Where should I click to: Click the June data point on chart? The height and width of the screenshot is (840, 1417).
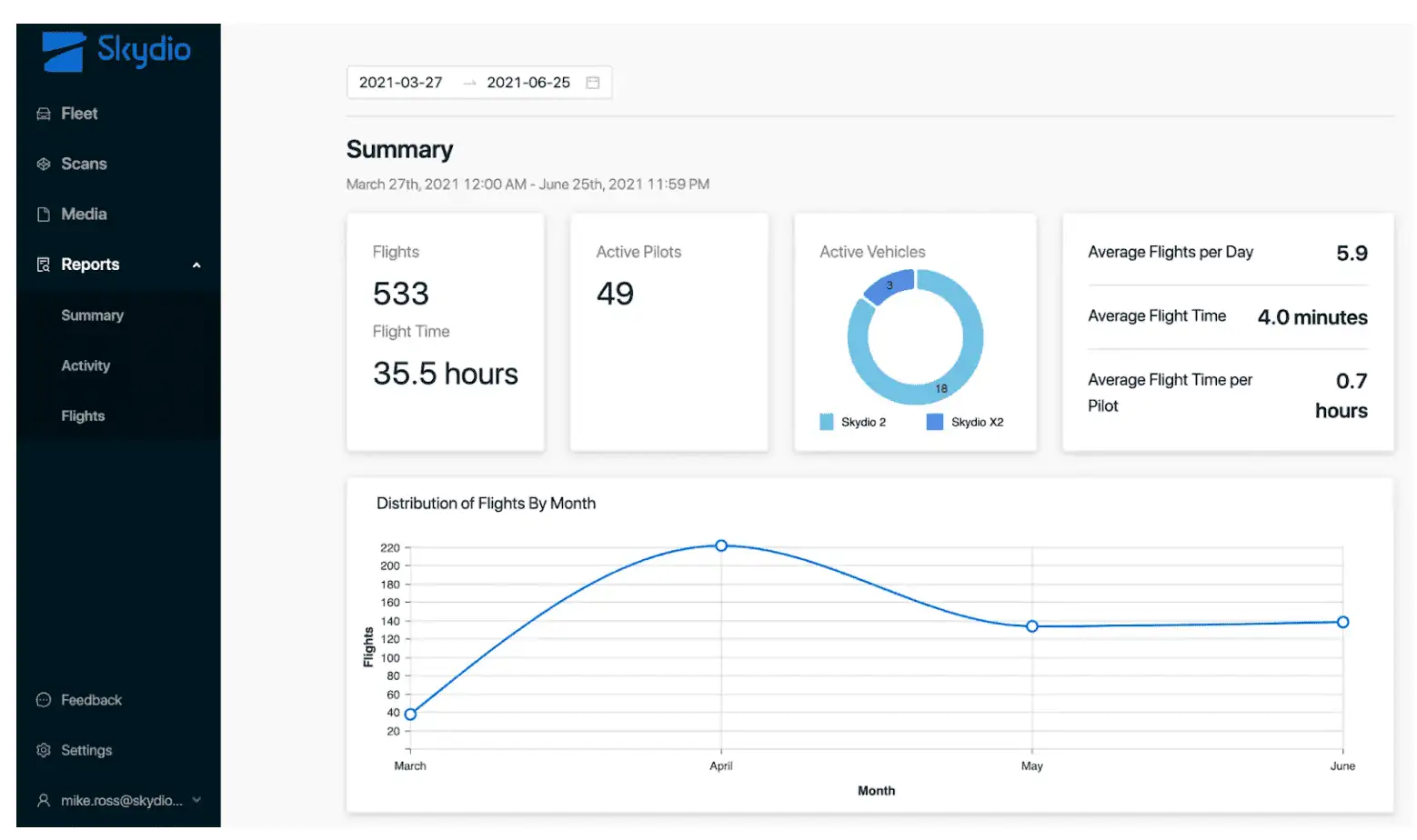tap(1342, 623)
